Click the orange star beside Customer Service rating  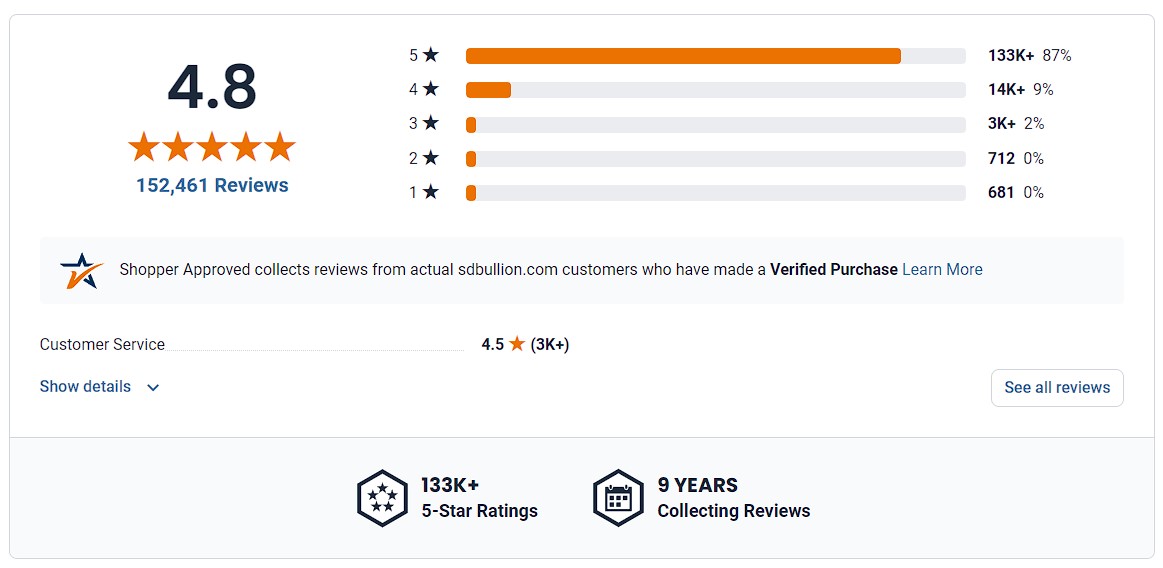coord(517,344)
